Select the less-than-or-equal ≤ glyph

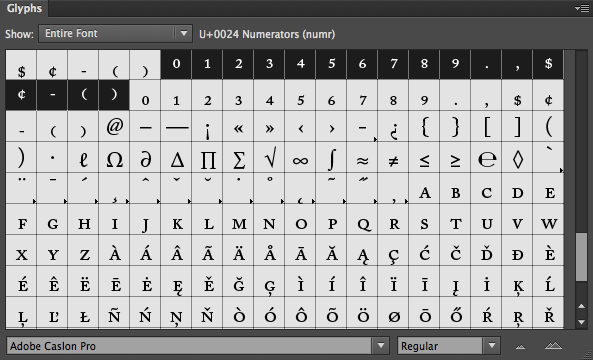point(424,157)
